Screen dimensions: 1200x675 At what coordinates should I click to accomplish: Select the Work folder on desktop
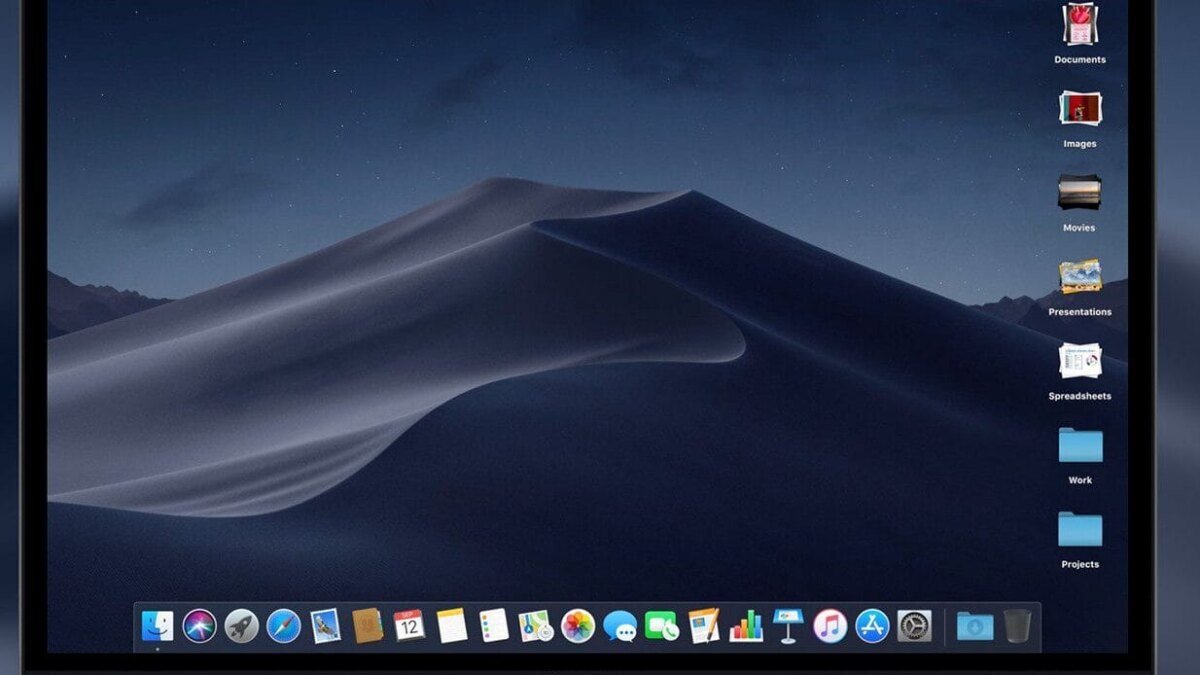click(x=1080, y=445)
